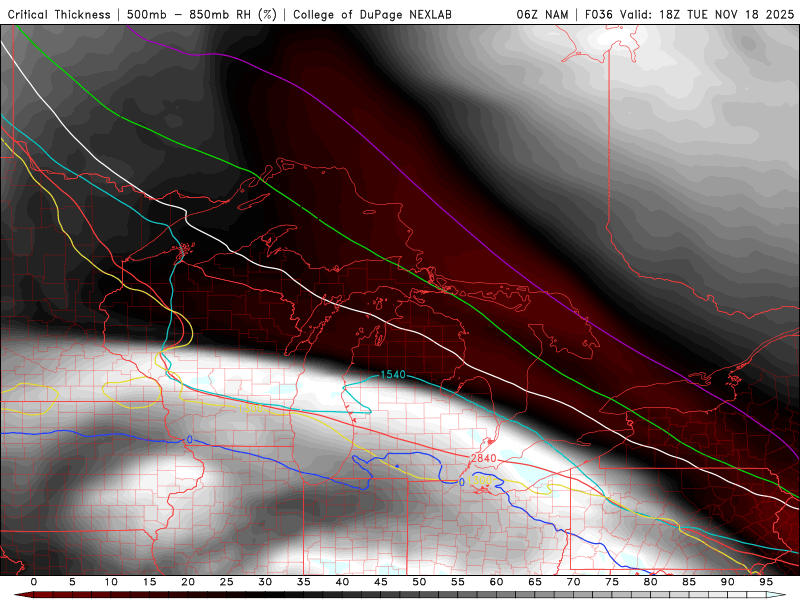Click yellow "1300" label beside "2840"
800x600 pixels.
point(479,480)
